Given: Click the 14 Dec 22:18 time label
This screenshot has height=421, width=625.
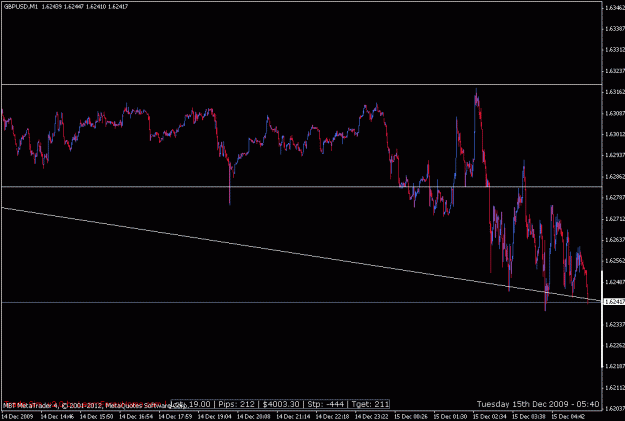Looking at the screenshot, I should point(332,417).
